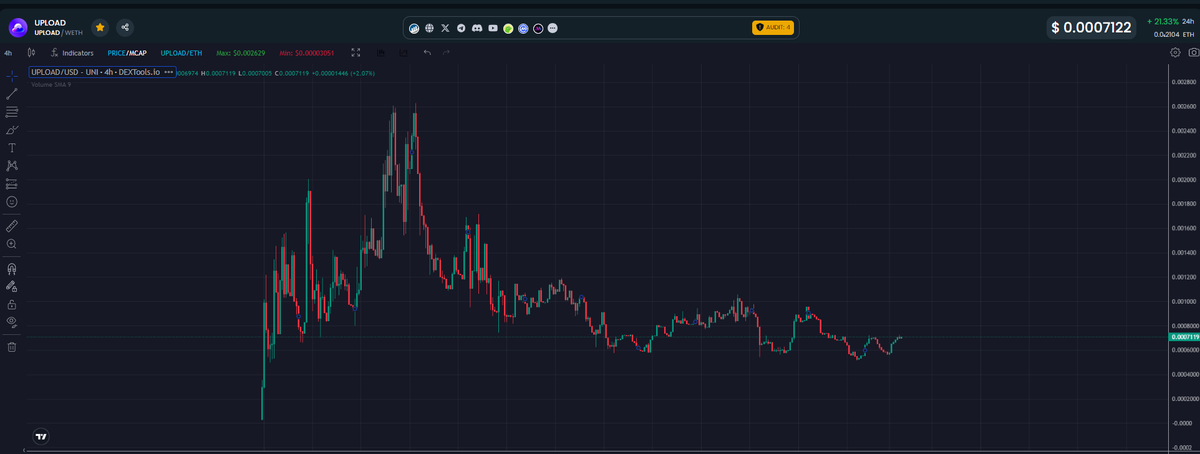Screen dimensions: 1200x454
Task: Open the candlestick chart style selector
Action: pos(32,52)
